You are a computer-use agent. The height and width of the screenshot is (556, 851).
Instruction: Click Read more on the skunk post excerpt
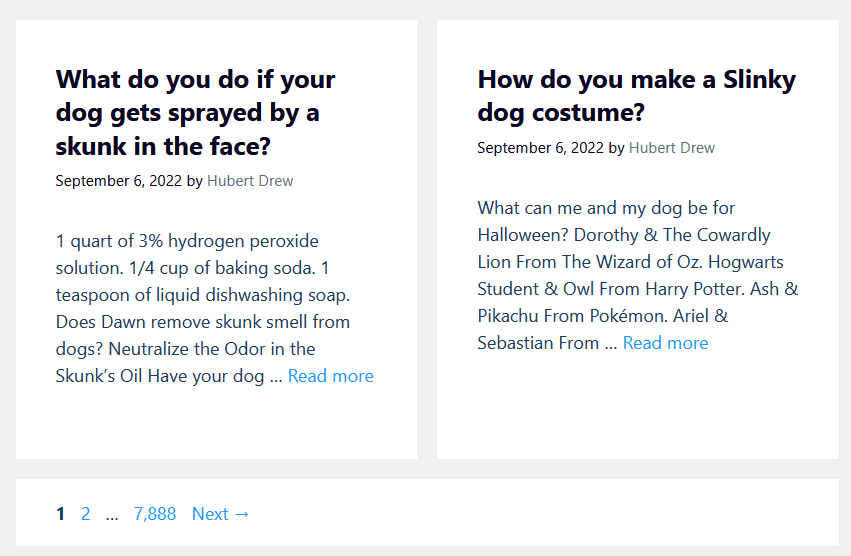(x=331, y=376)
